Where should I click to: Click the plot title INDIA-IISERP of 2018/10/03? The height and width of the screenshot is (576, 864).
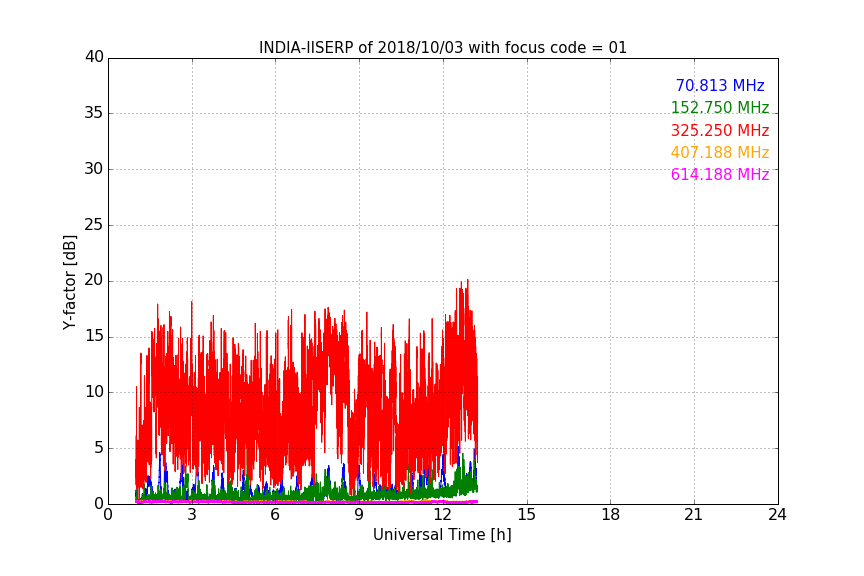(442, 48)
